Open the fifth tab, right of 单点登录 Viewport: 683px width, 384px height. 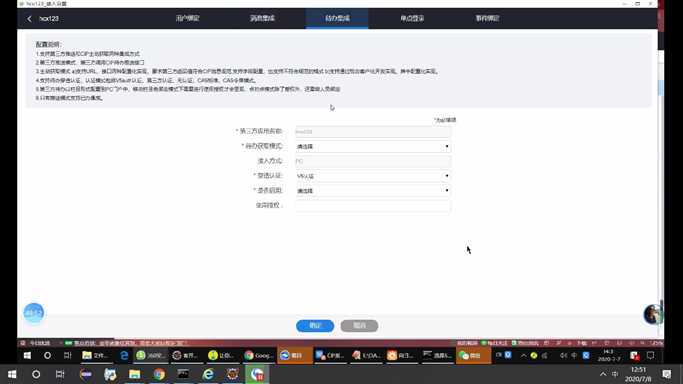(487, 18)
